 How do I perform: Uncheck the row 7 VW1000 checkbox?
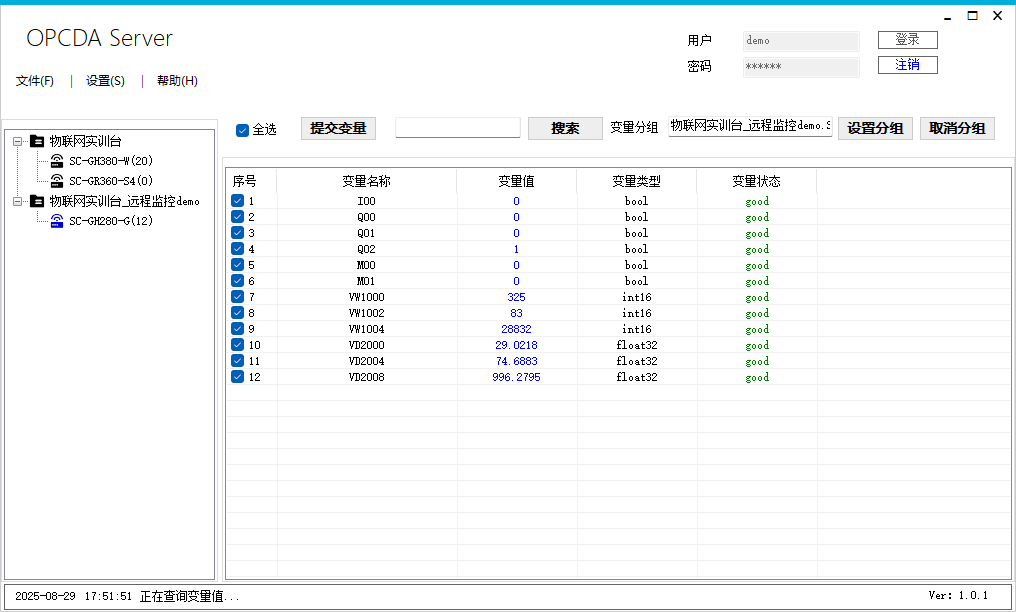(x=238, y=297)
